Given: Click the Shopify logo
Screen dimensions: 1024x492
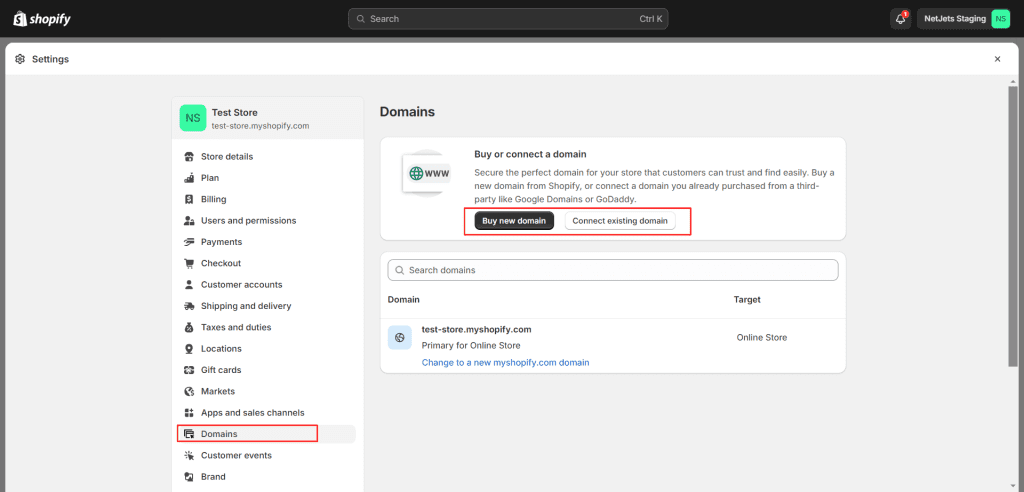Looking at the screenshot, I should click(42, 18).
